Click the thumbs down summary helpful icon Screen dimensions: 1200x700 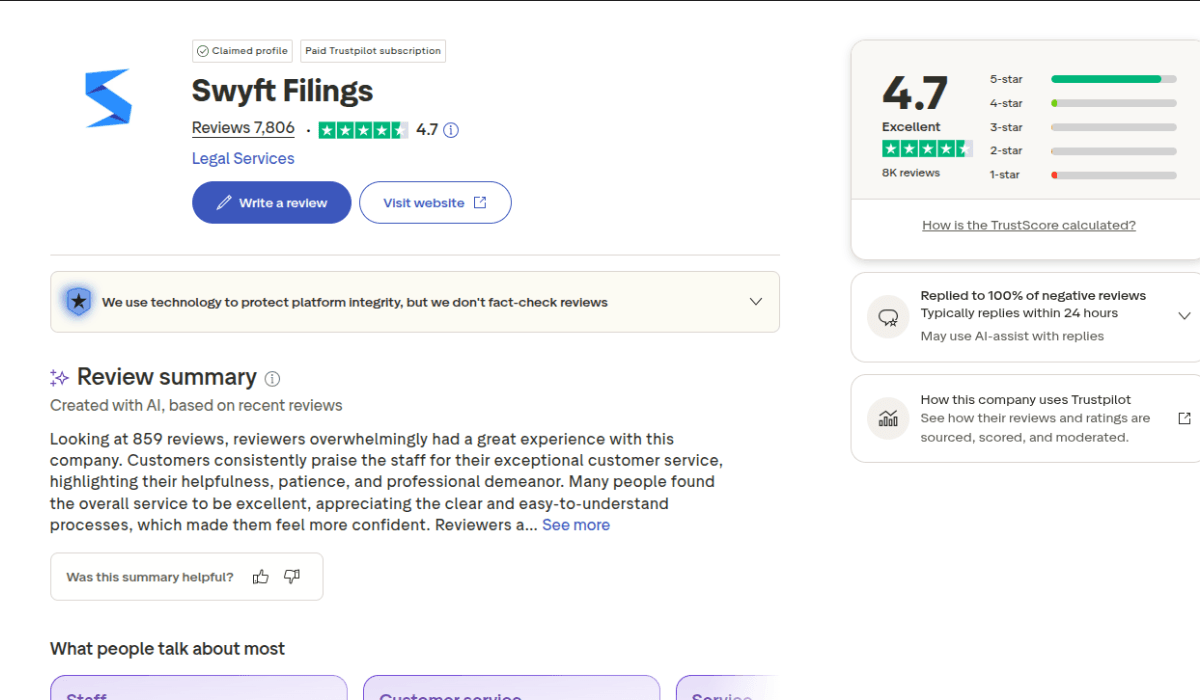pos(292,577)
